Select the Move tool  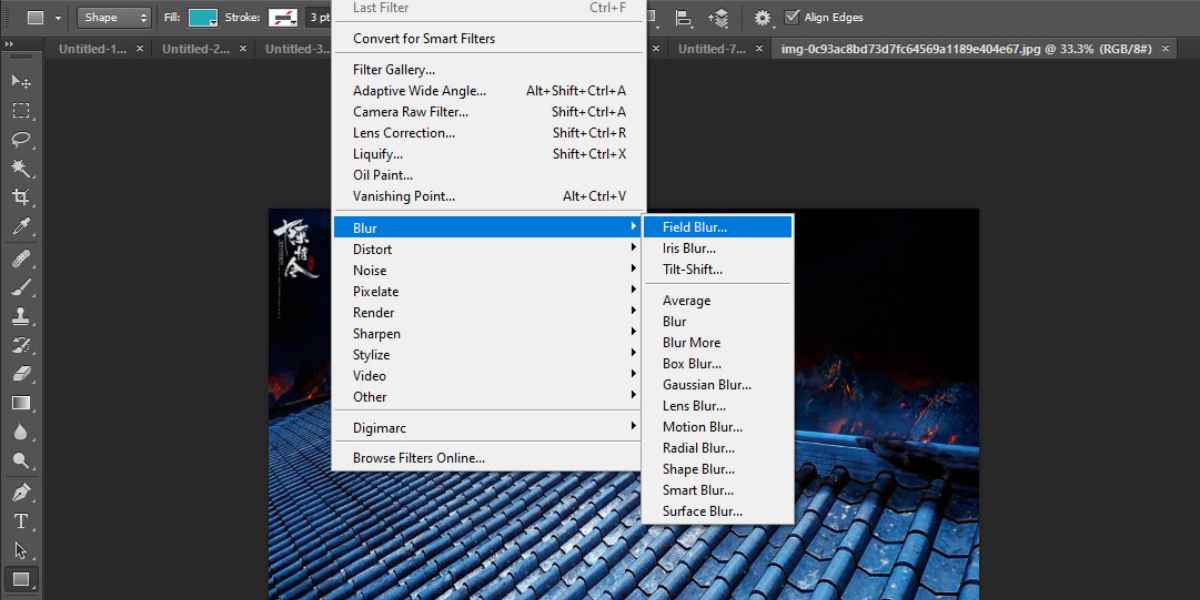pyautogui.click(x=21, y=81)
